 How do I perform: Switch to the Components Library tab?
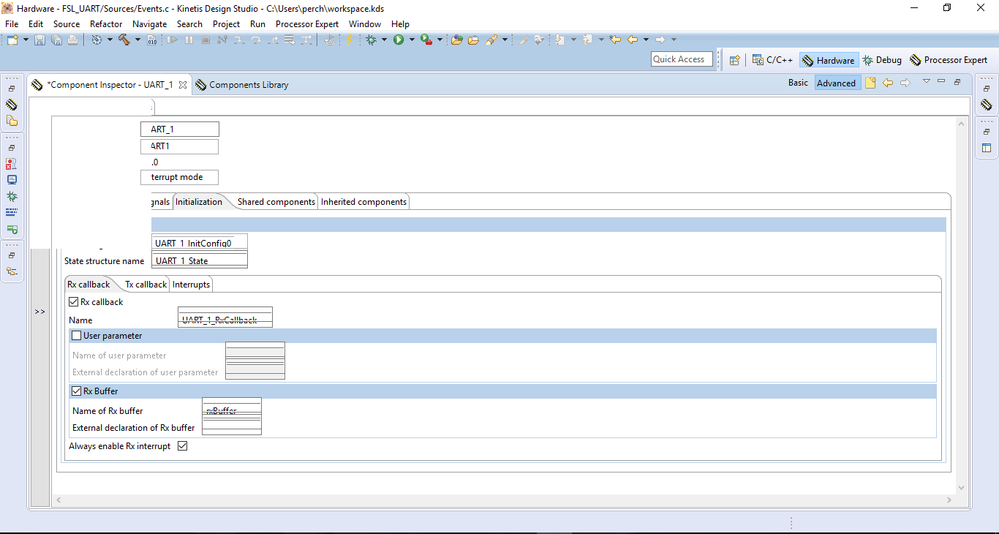coord(242,85)
